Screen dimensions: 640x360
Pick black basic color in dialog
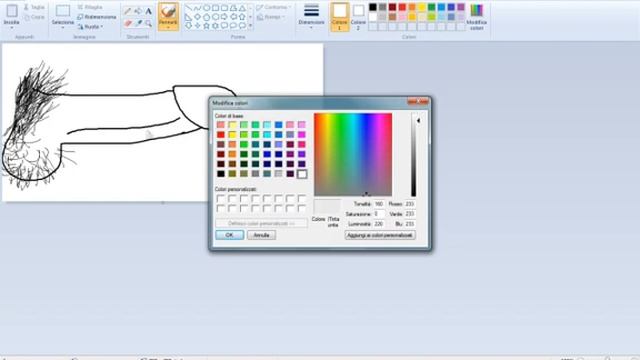coord(221,174)
